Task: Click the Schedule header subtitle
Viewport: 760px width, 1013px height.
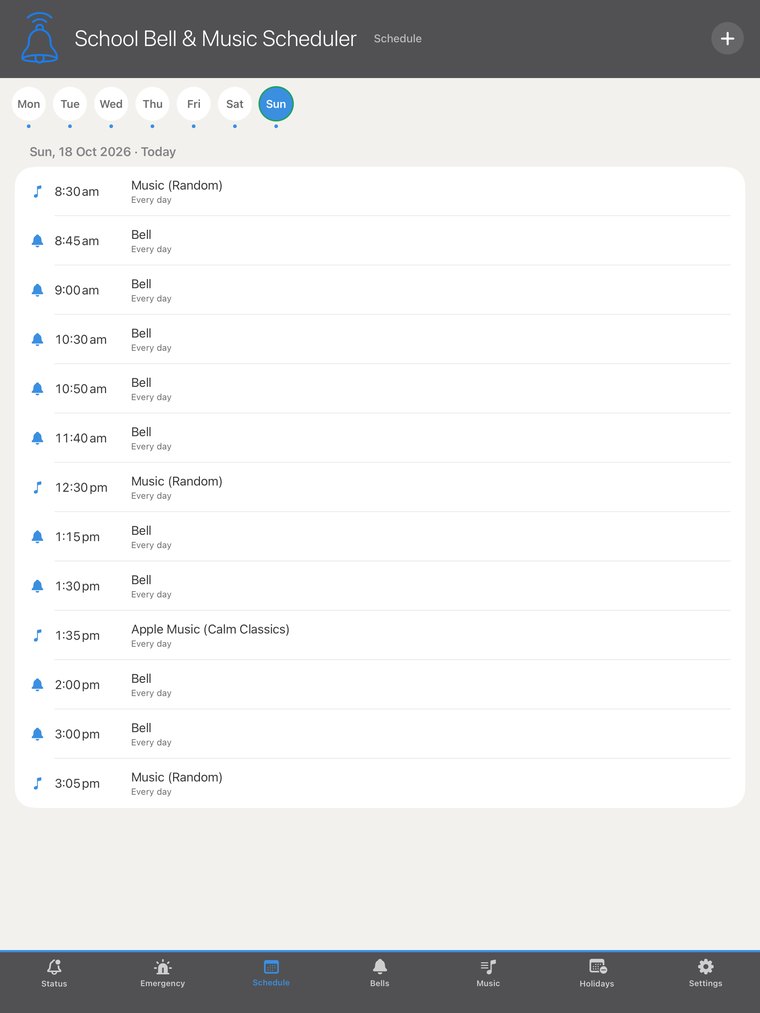Action: coord(397,39)
